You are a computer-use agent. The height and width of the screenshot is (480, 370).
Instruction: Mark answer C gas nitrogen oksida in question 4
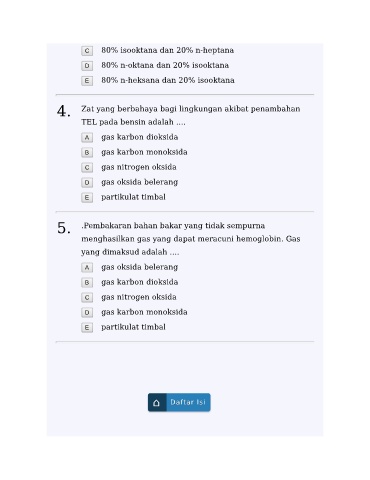(87, 167)
